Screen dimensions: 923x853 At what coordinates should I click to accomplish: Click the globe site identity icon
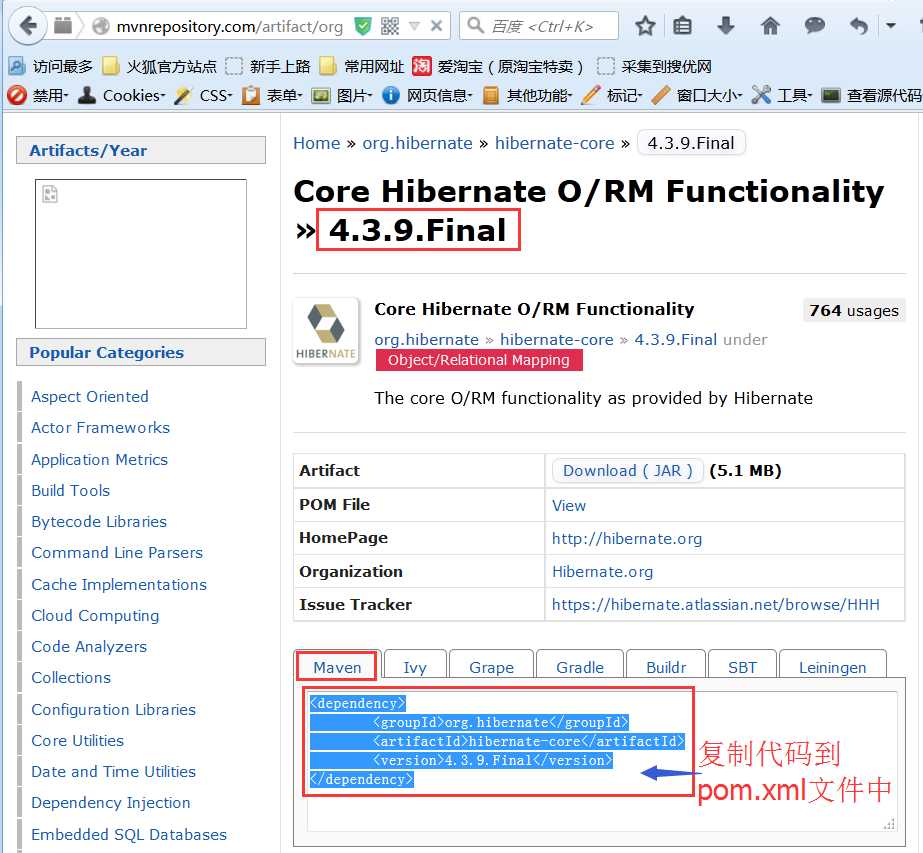pyautogui.click(x=101, y=26)
